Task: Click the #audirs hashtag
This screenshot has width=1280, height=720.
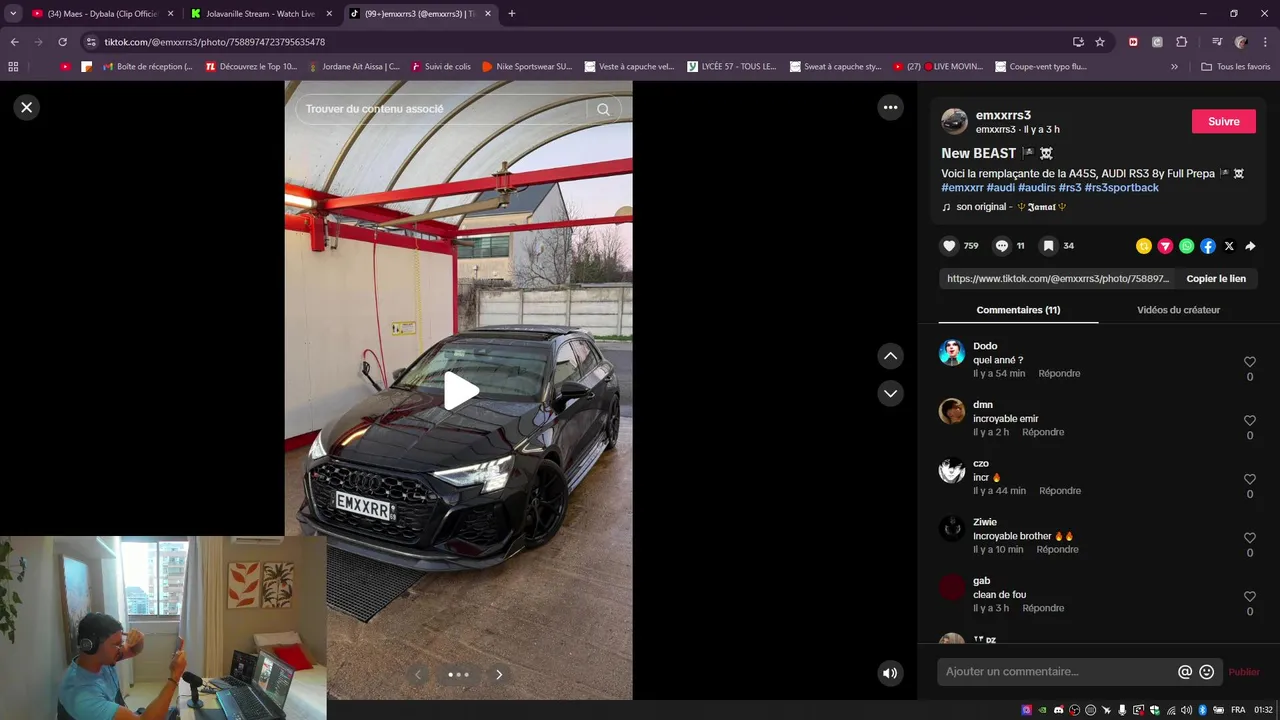Action: click(1037, 188)
